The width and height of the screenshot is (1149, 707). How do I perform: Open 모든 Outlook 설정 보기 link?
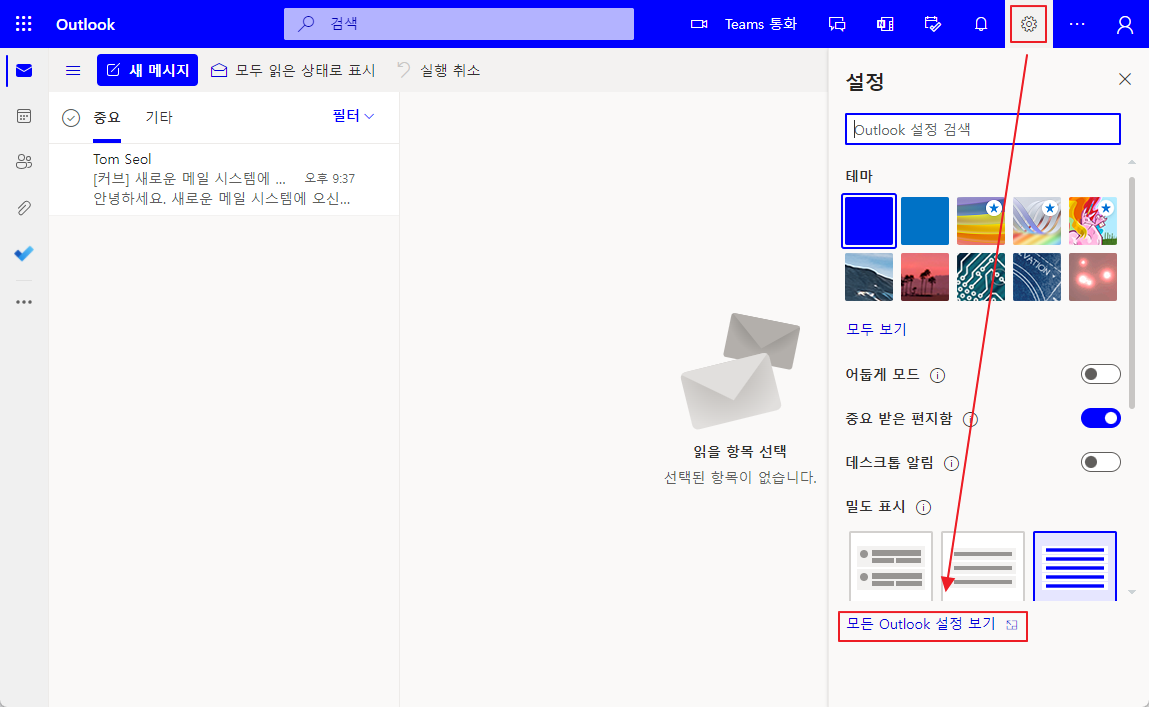932,624
